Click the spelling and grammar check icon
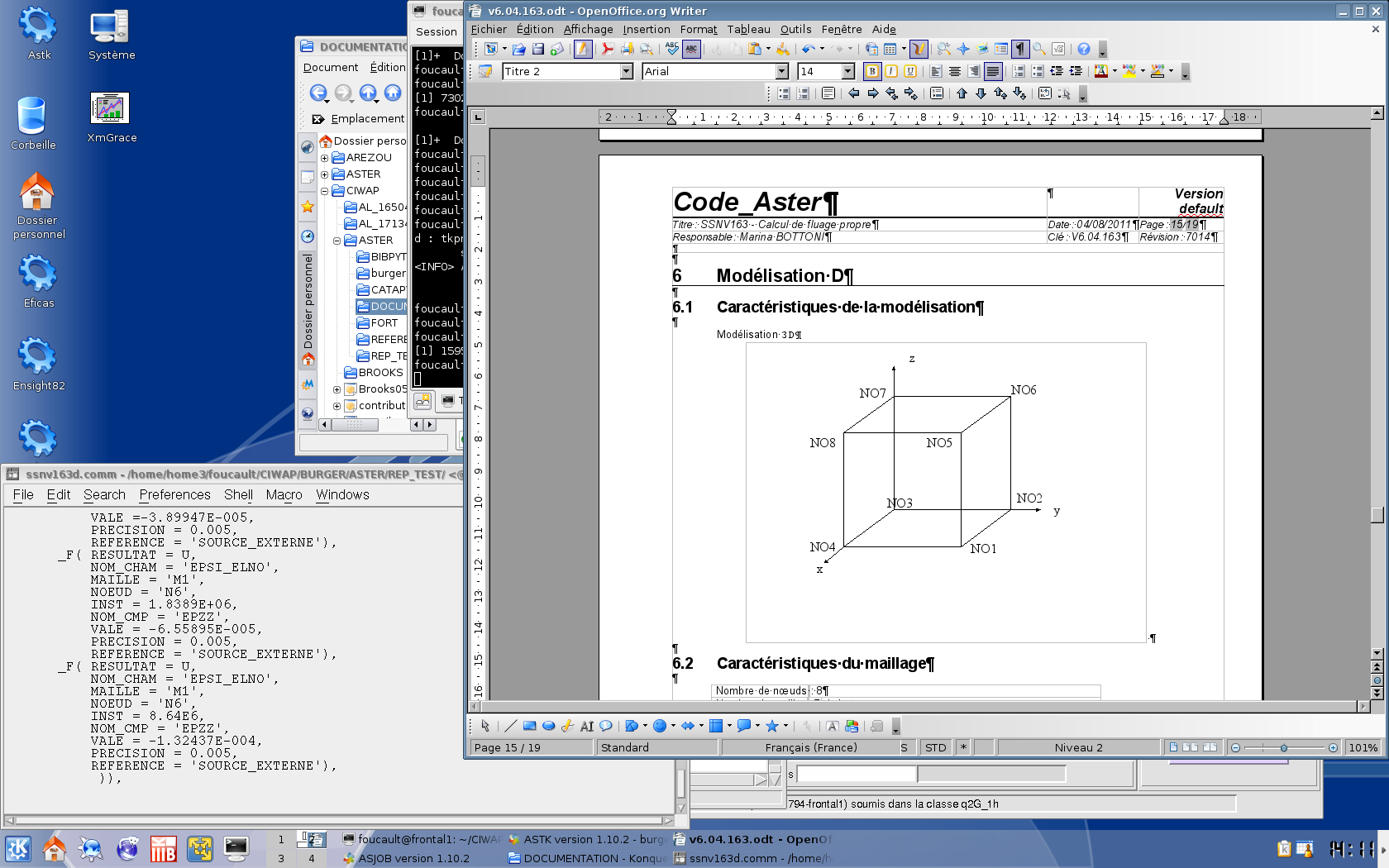This screenshot has height=868, width=1389. click(x=672, y=50)
